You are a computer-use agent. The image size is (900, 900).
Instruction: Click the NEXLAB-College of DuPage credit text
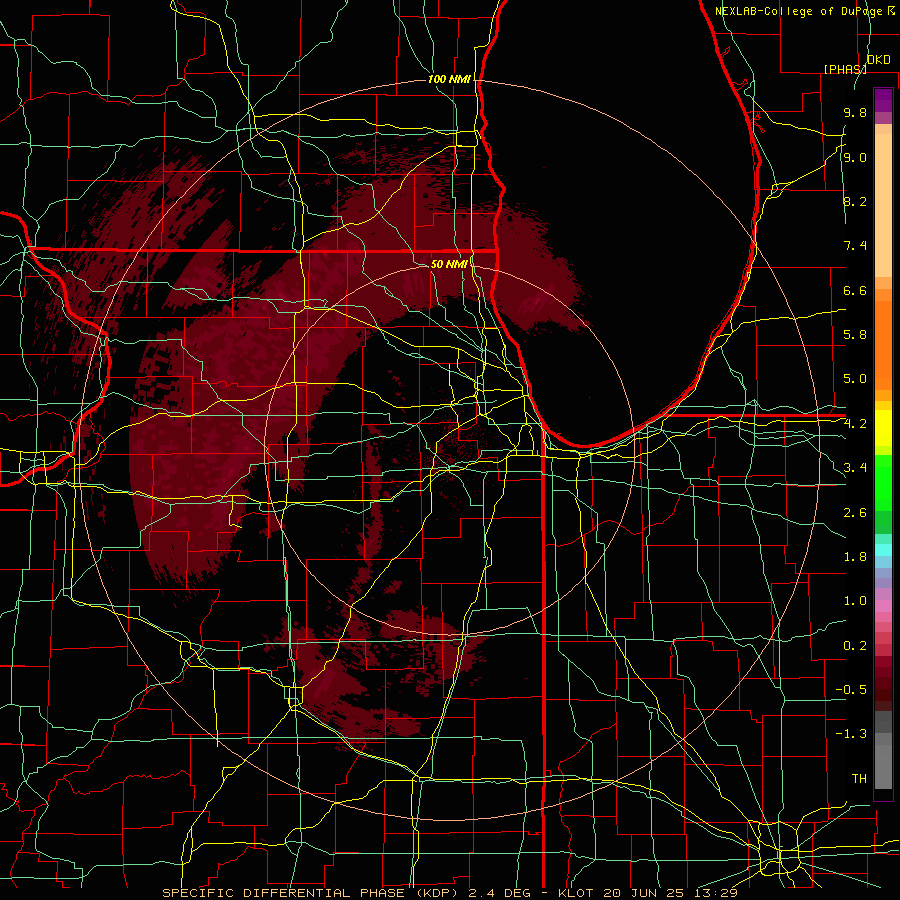[x=798, y=11]
